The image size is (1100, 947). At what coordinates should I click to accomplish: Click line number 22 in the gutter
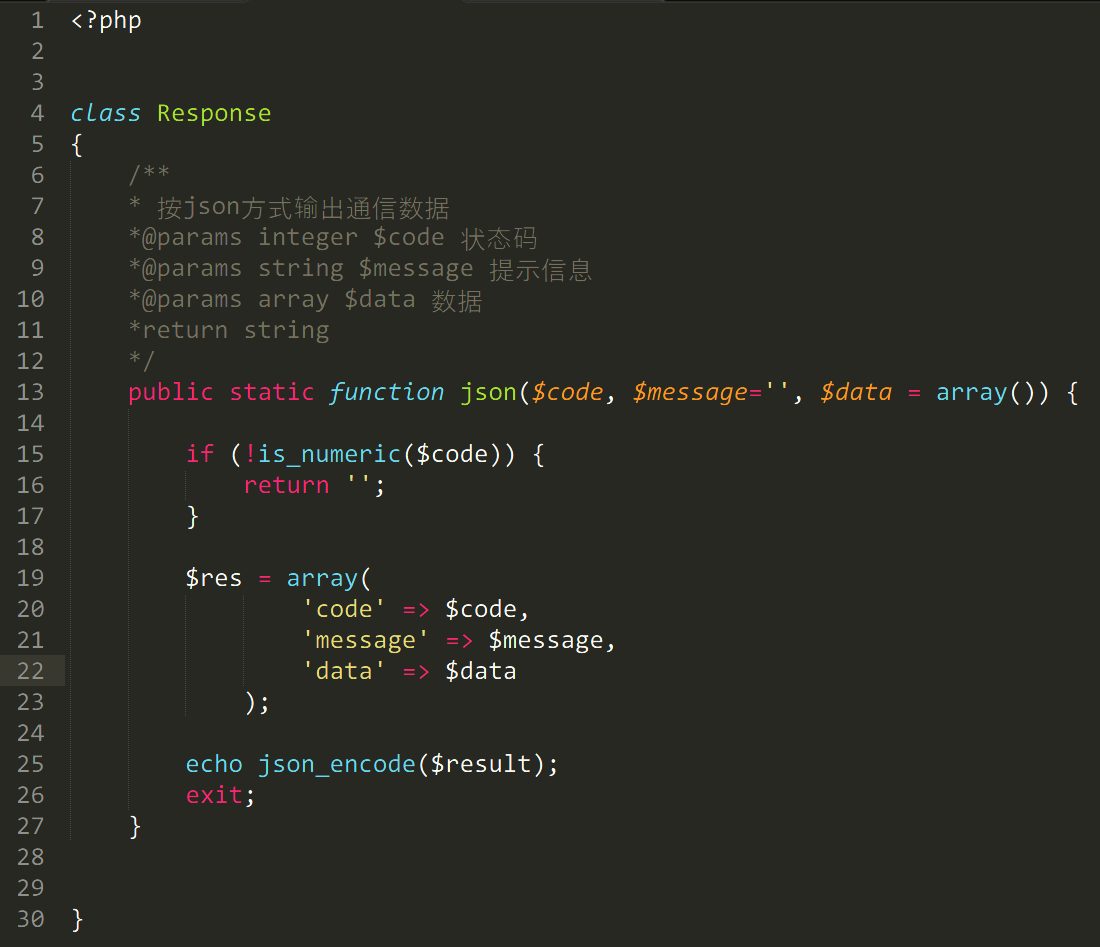(30, 671)
